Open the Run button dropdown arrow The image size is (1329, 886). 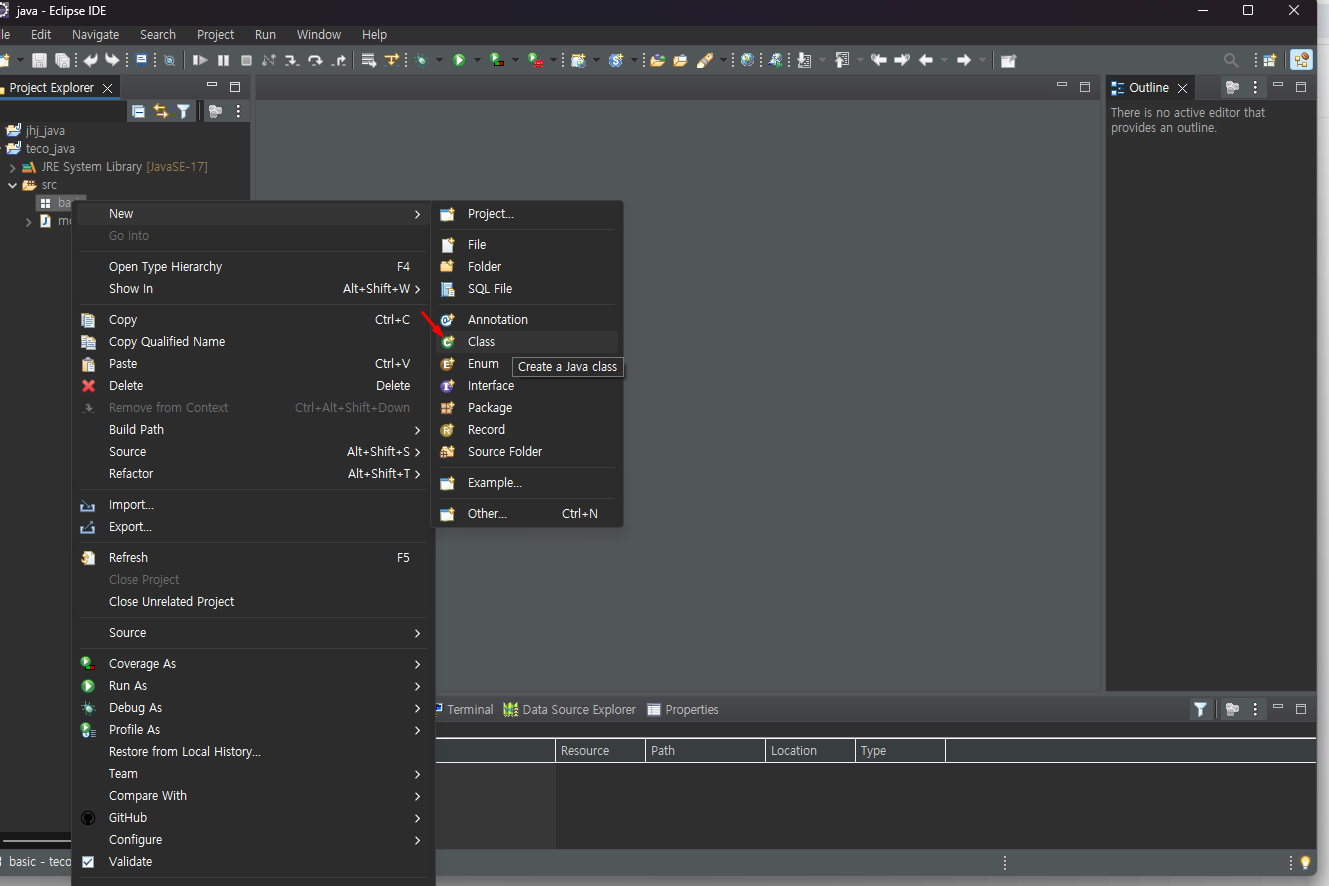(477, 60)
